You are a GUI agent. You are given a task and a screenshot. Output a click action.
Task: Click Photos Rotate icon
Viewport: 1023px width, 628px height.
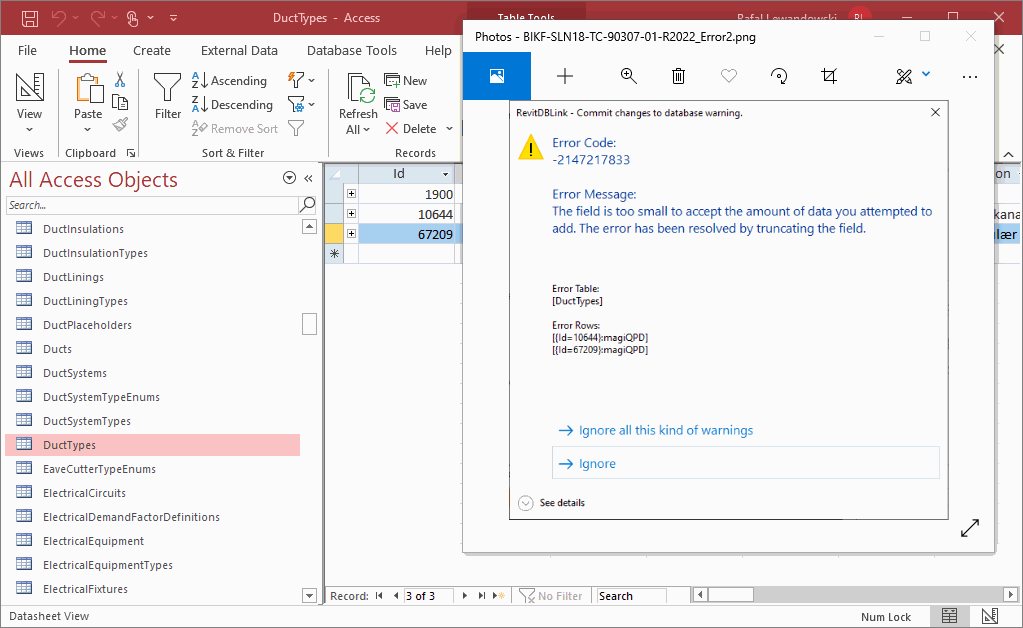pos(779,76)
